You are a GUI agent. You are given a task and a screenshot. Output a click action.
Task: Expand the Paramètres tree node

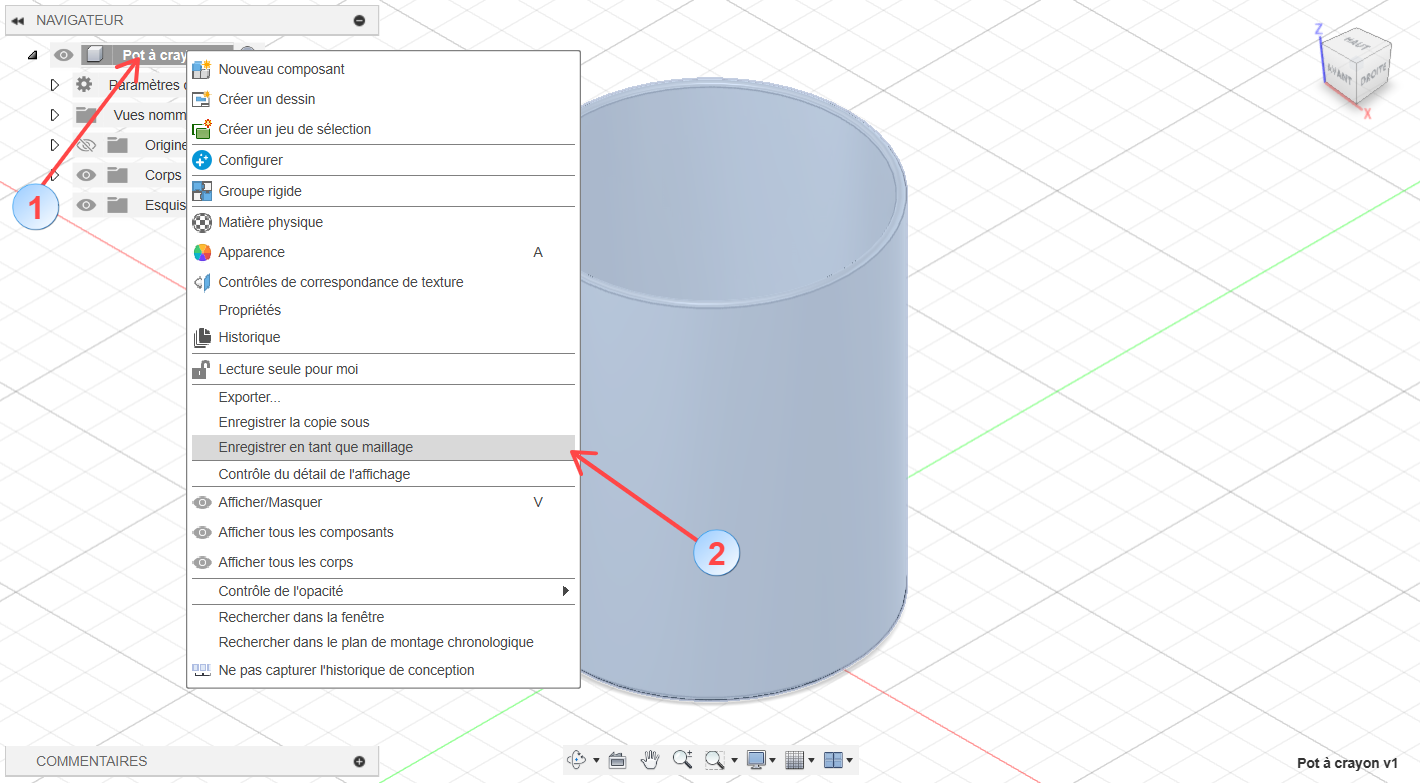(55, 85)
